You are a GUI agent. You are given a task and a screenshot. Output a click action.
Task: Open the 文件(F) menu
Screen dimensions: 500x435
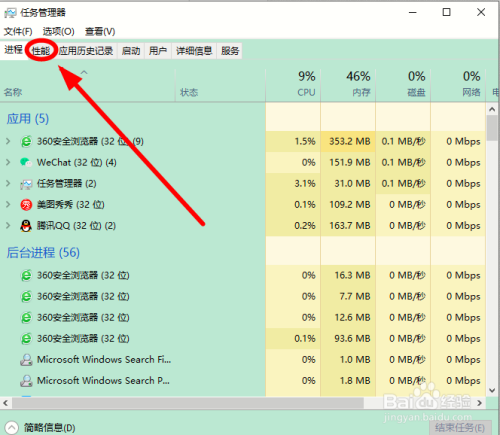click(18, 32)
